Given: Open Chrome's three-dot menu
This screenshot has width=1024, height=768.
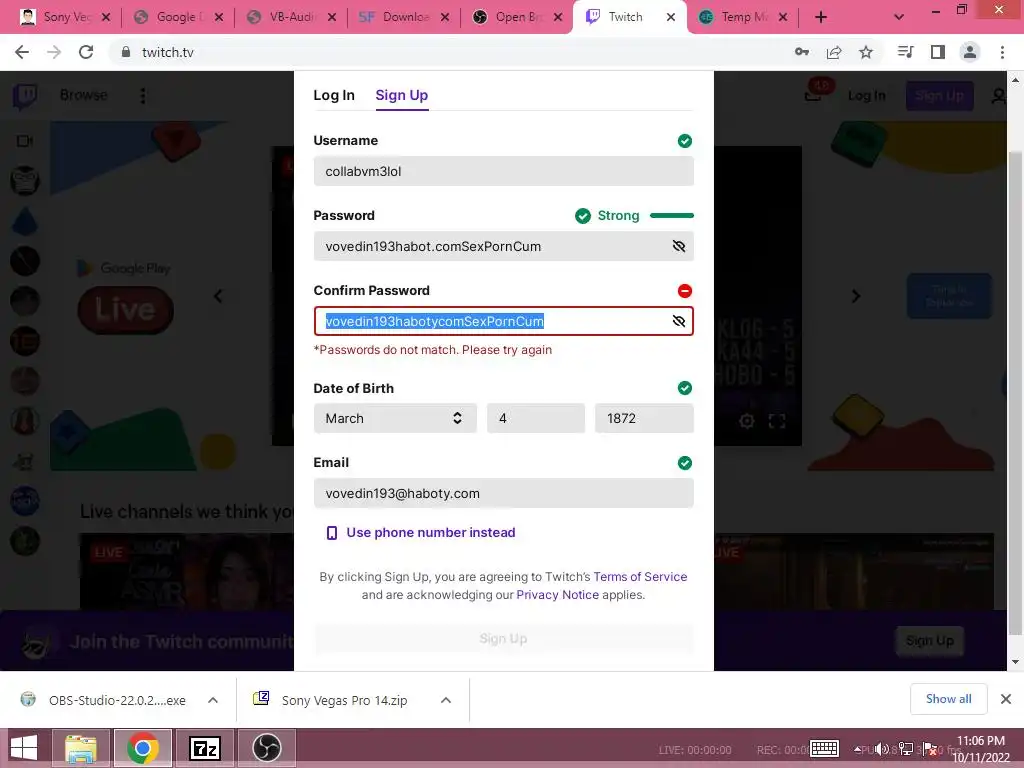Looking at the screenshot, I should pos(1002,52).
